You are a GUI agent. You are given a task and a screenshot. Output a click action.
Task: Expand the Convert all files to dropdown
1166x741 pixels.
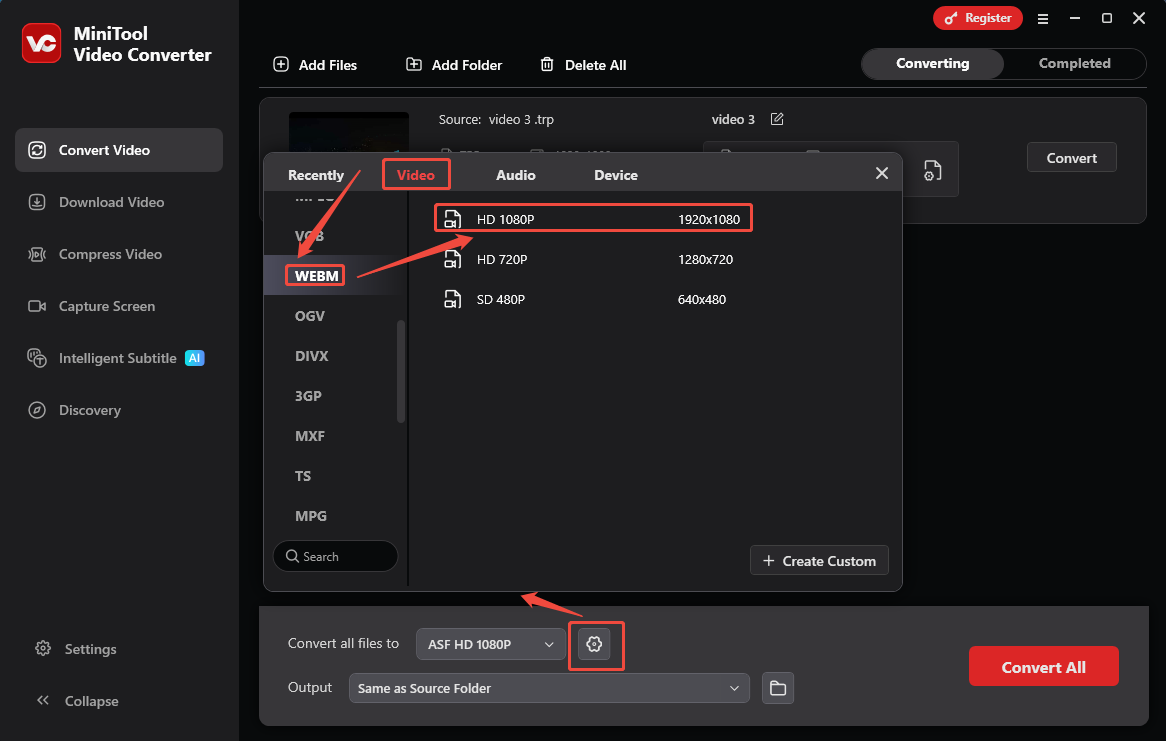coord(490,644)
